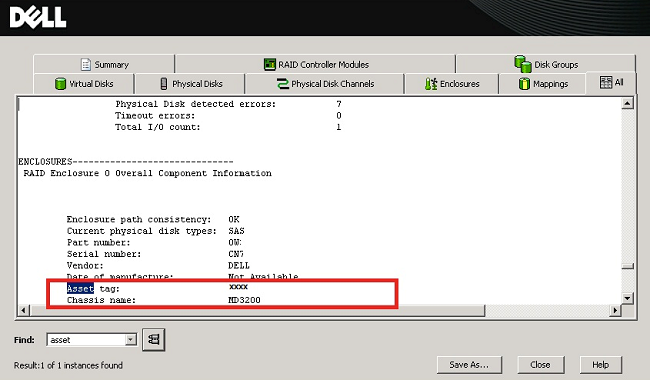Viewport: 650px width, 380px height.
Task: Click the Virtual Disks green cylinder icon
Action: click(x=61, y=84)
